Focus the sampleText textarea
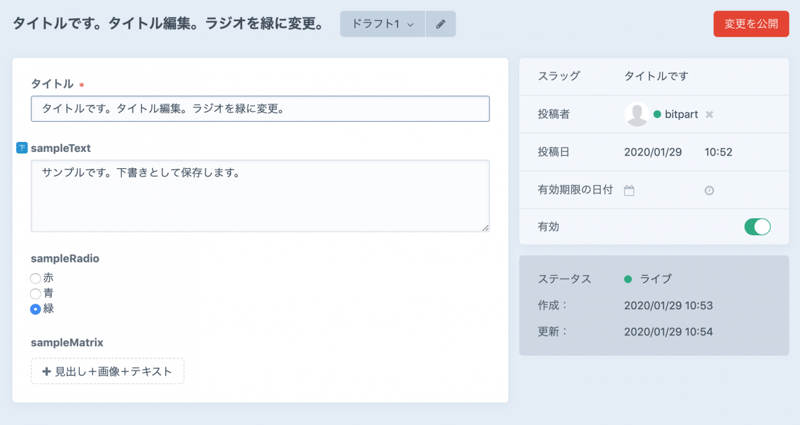The width and height of the screenshot is (800, 425). pyautogui.click(x=260, y=196)
